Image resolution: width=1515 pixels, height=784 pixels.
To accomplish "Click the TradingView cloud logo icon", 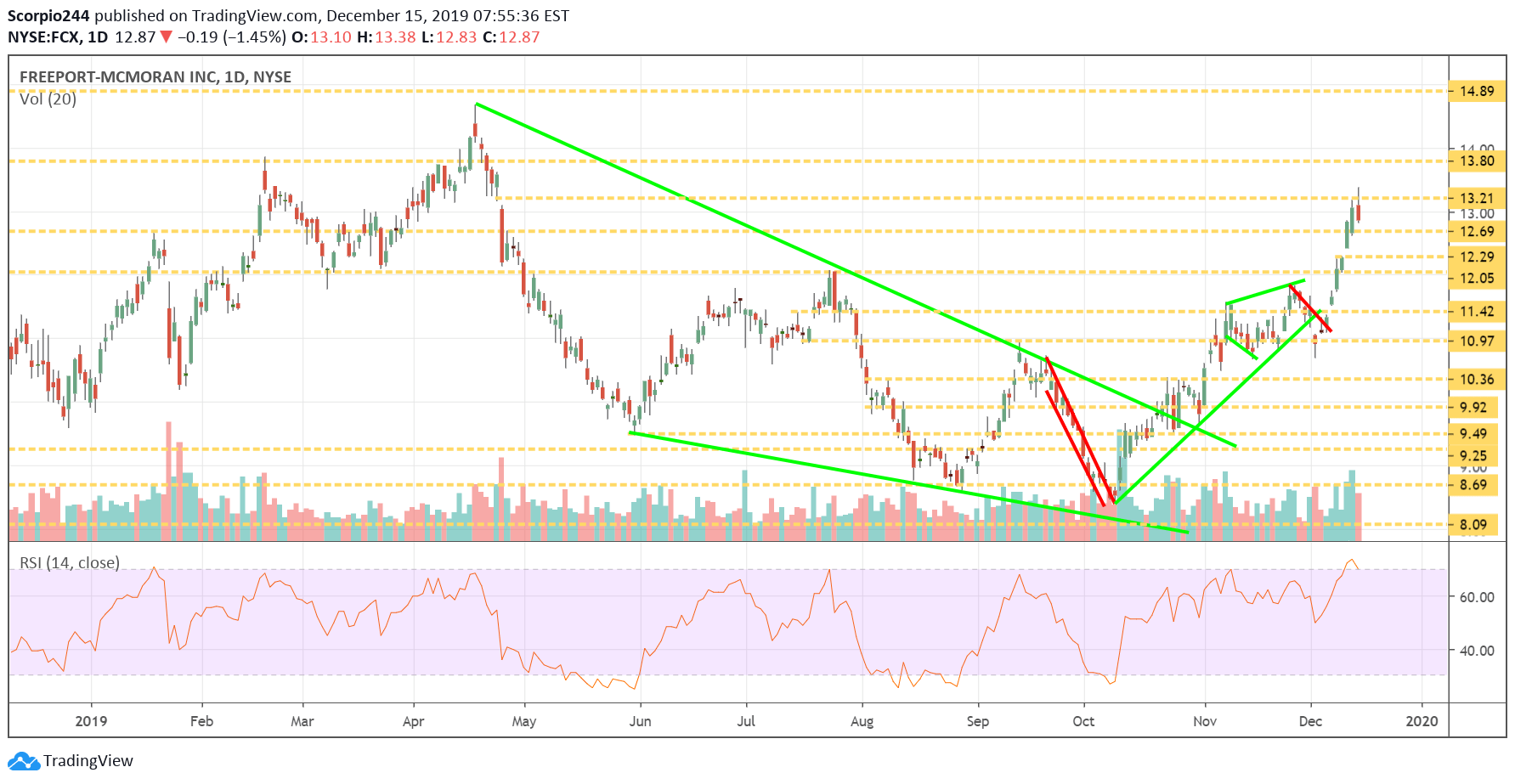I will click(x=24, y=761).
